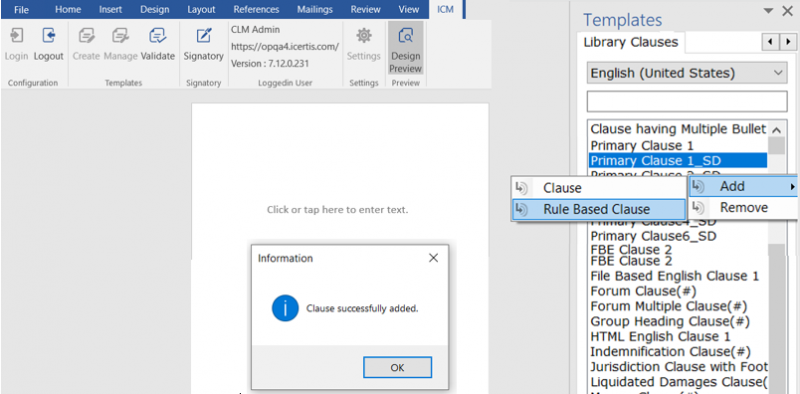Click the blue information icon in dialog
This screenshot has width=800, height=394.
[x=285, y=308]
